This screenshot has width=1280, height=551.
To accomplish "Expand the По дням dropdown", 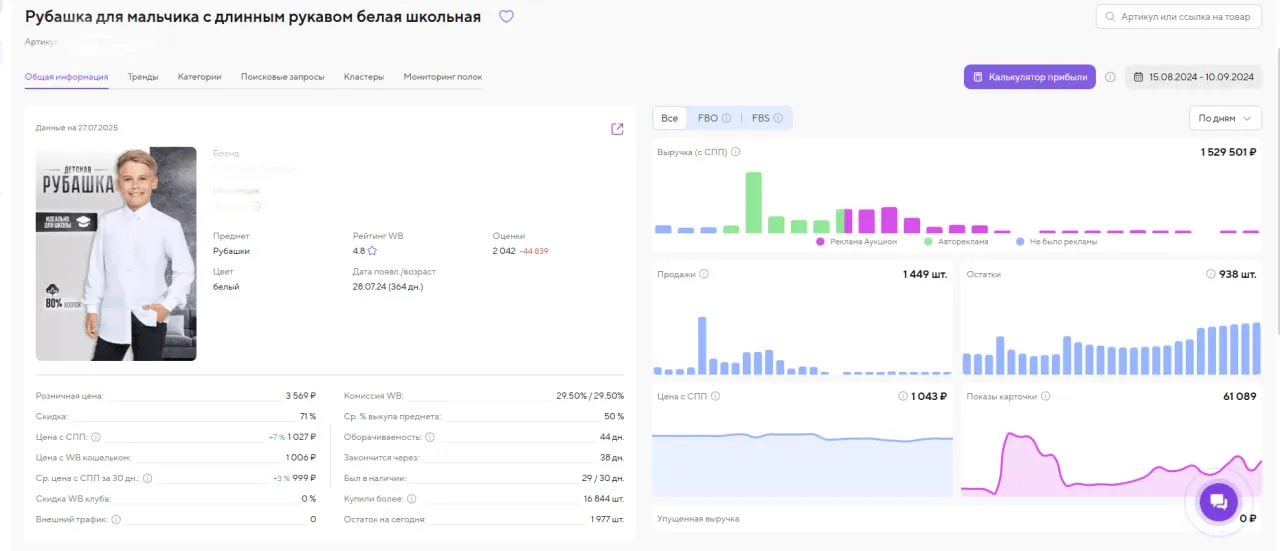I will click(x=1224, y=118).
